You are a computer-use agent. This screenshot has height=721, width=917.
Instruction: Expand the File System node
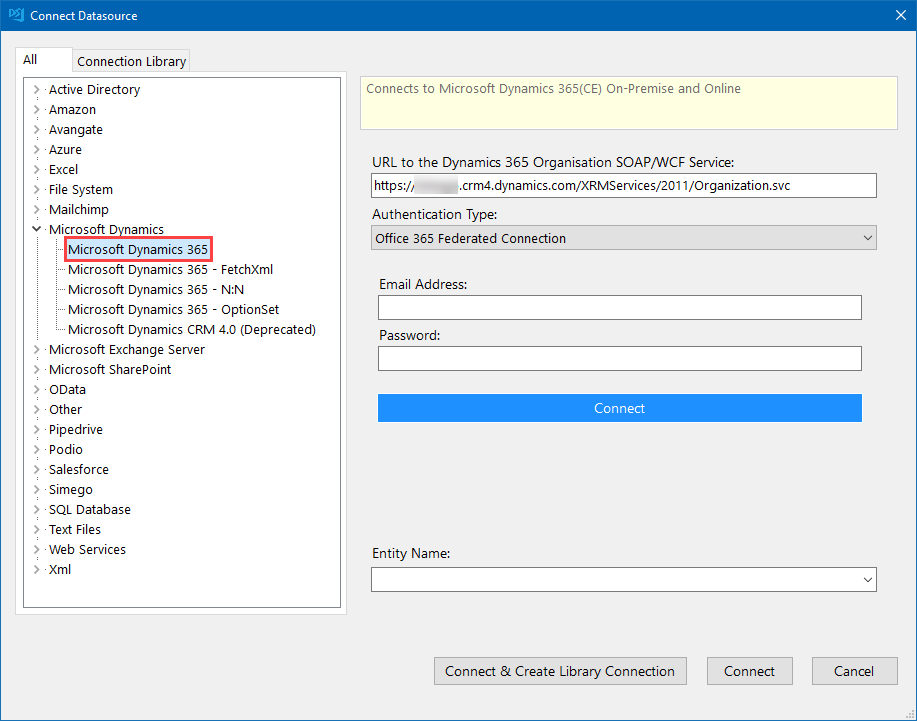36,189
